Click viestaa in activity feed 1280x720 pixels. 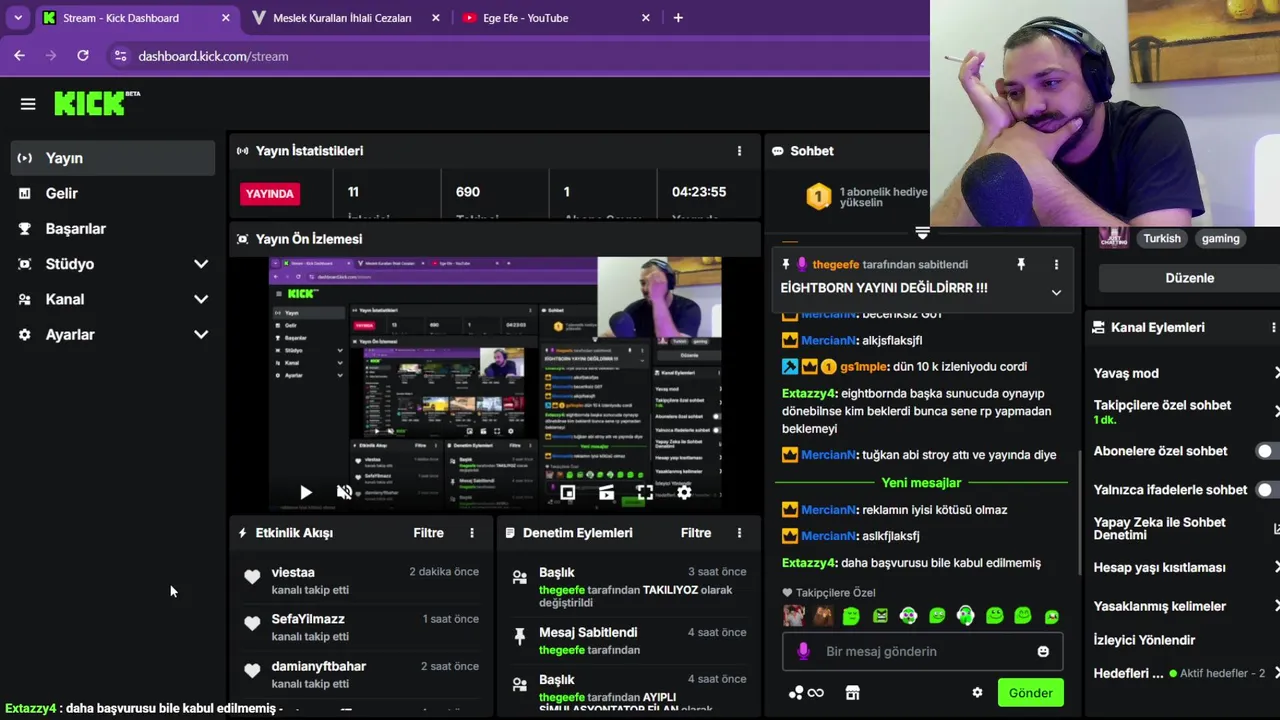293,572
